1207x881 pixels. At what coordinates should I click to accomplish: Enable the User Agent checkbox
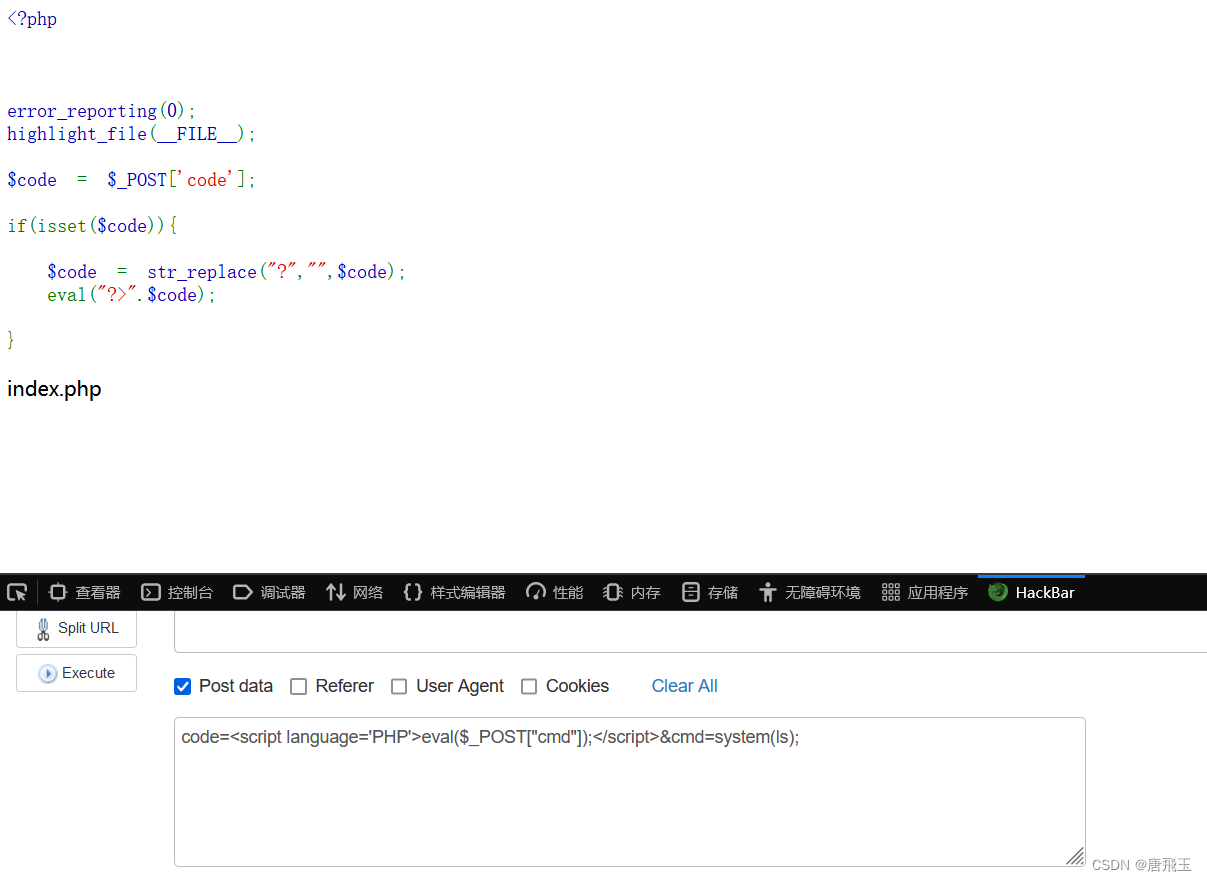[x=399, y=686]
